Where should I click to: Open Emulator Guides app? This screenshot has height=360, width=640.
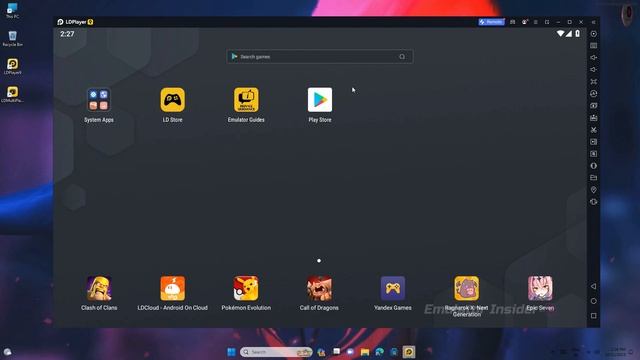tap(246, 100)
